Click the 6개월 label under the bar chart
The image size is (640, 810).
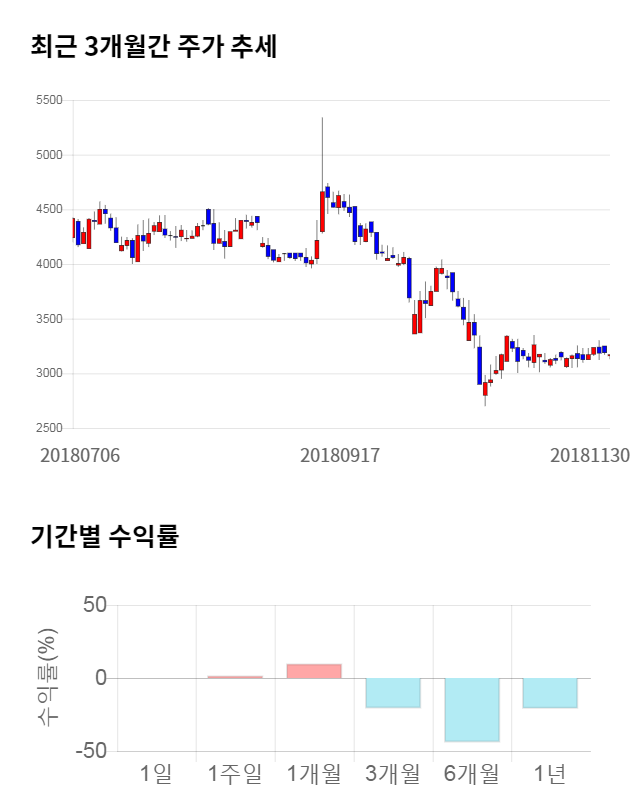(472, 773)
